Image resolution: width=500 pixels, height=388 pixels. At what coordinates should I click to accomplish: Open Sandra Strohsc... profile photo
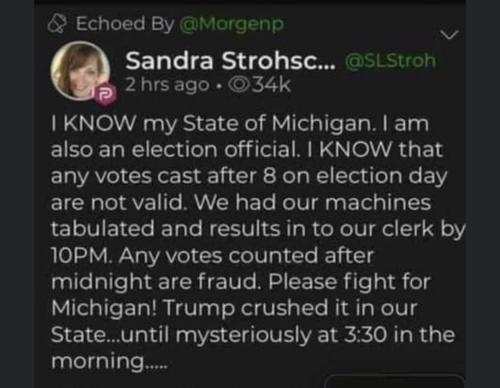[x=80, y=70]
